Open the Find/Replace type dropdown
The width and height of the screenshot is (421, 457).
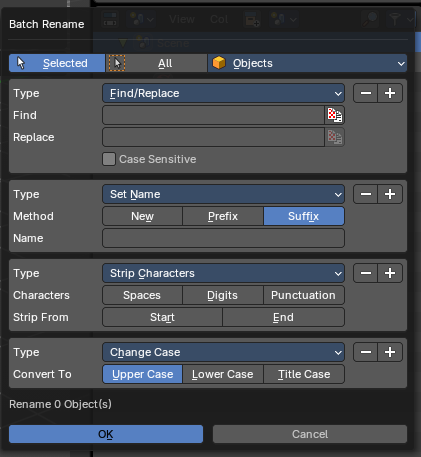[223, 93]
